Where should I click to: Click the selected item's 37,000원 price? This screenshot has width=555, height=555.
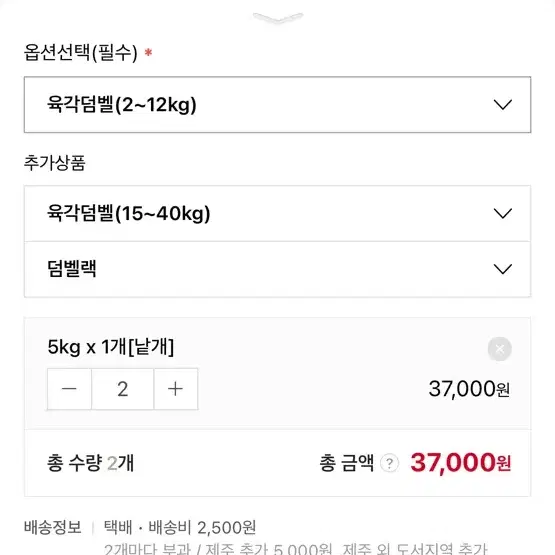pyautogui.click(x=469, y=389)
